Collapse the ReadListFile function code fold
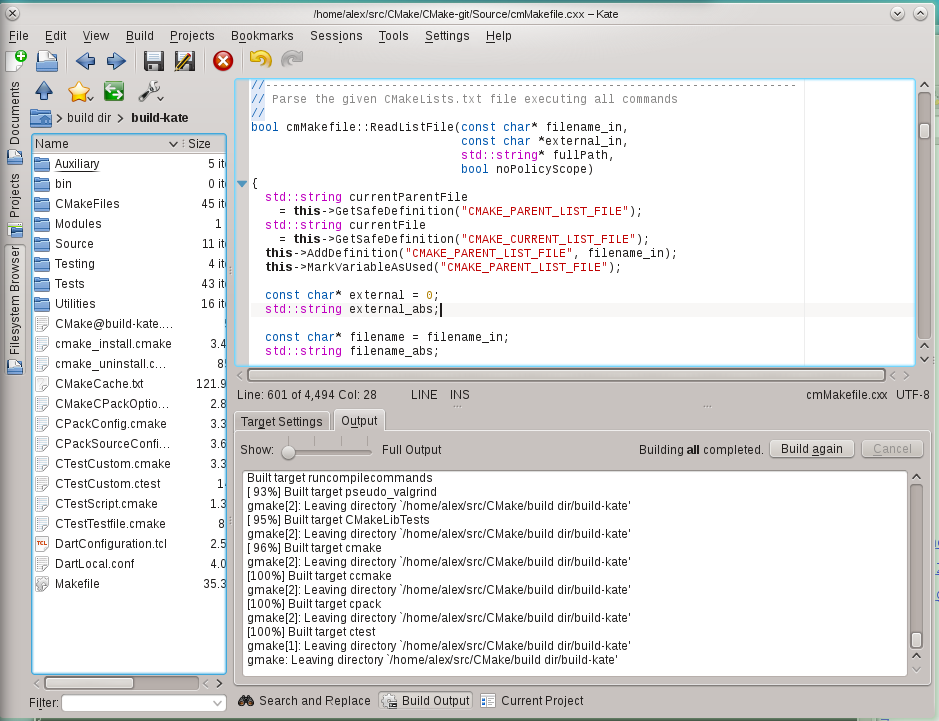939x721 pixels. (x=241, y=183)
